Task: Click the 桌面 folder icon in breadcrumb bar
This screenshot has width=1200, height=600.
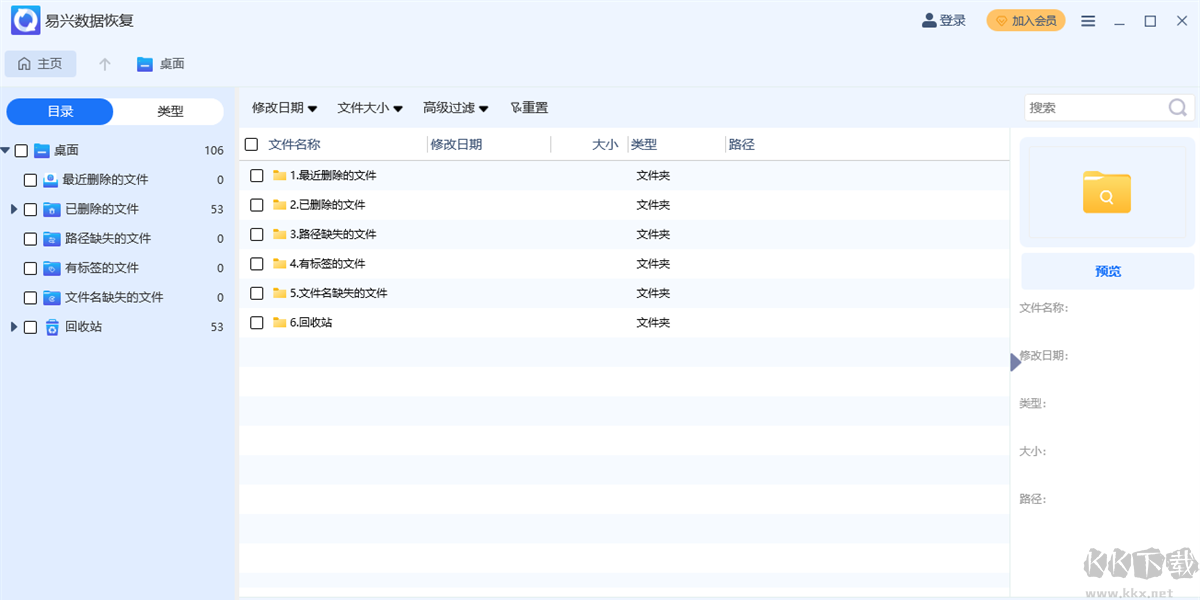Action: (x=143, y=63)
